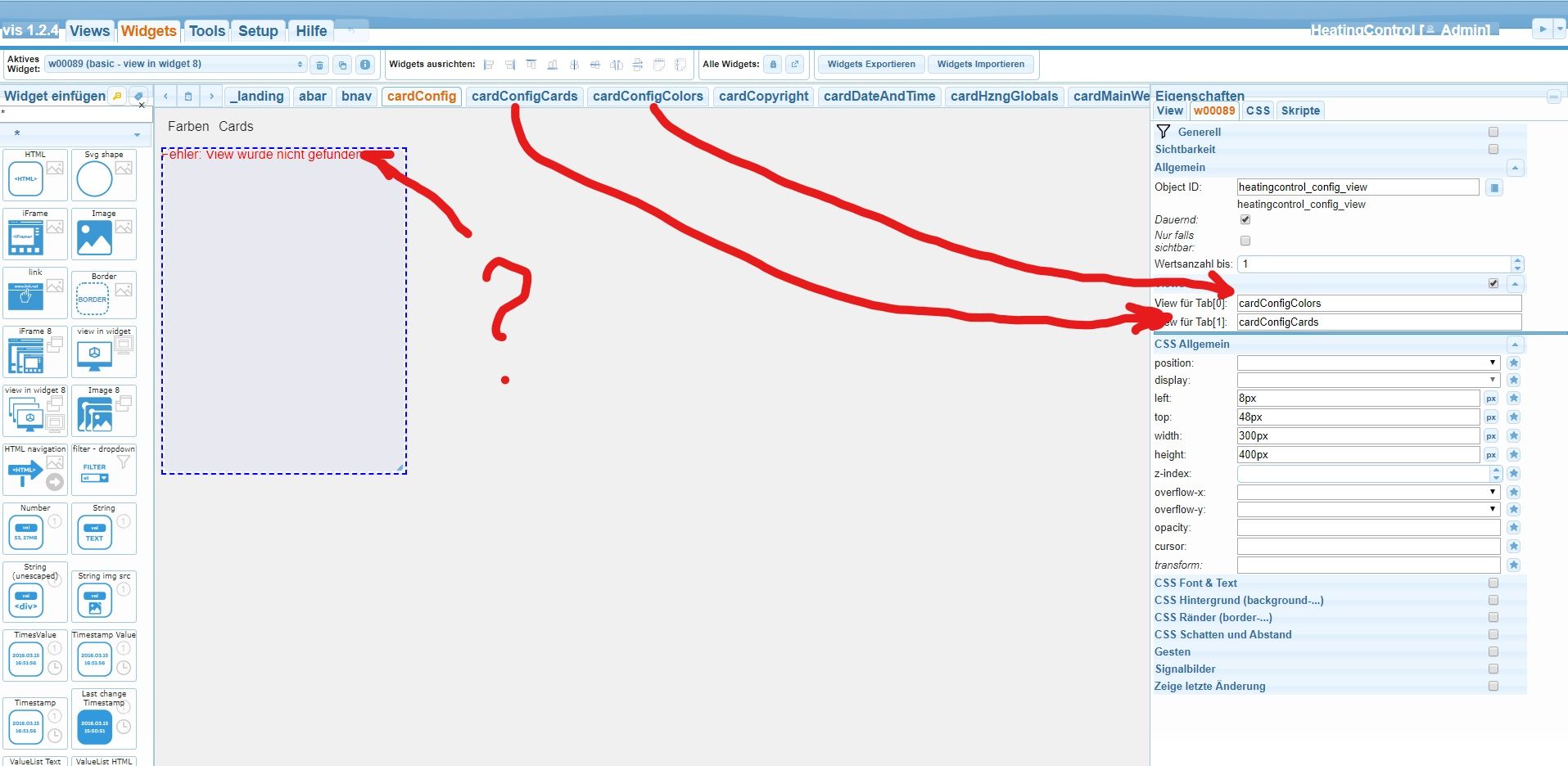The image size is (1568, 766).
Task: Enable the Nur falls sichtbar checkbox
Action: coord(1245,241)
